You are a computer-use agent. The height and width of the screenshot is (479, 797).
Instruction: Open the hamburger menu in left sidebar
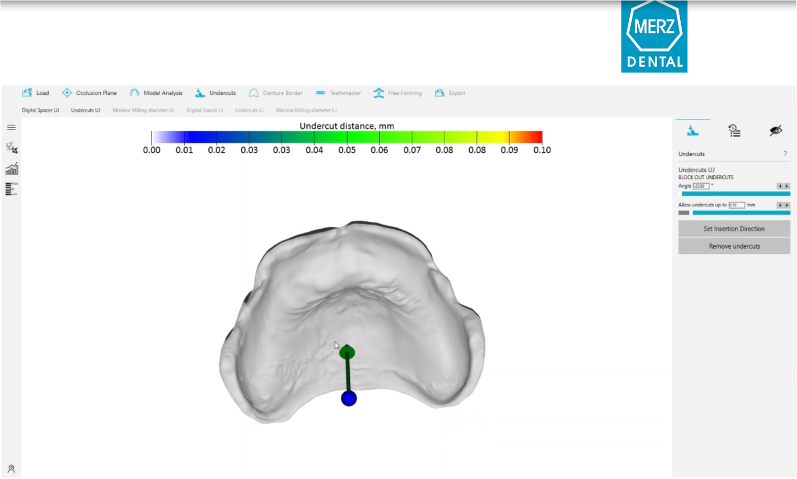(12, 127)
